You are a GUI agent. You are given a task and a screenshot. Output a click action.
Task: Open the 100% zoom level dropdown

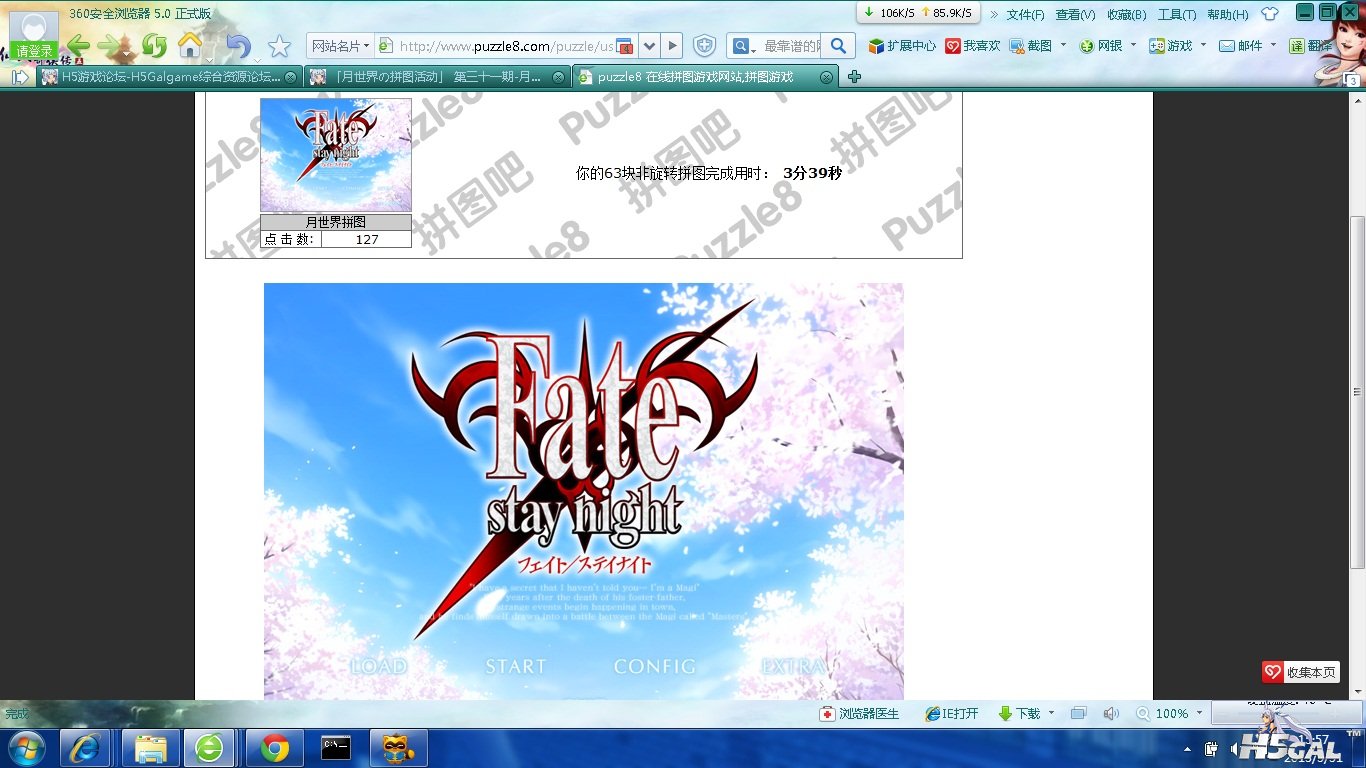pyautogui.click(x=1197, y=713)
